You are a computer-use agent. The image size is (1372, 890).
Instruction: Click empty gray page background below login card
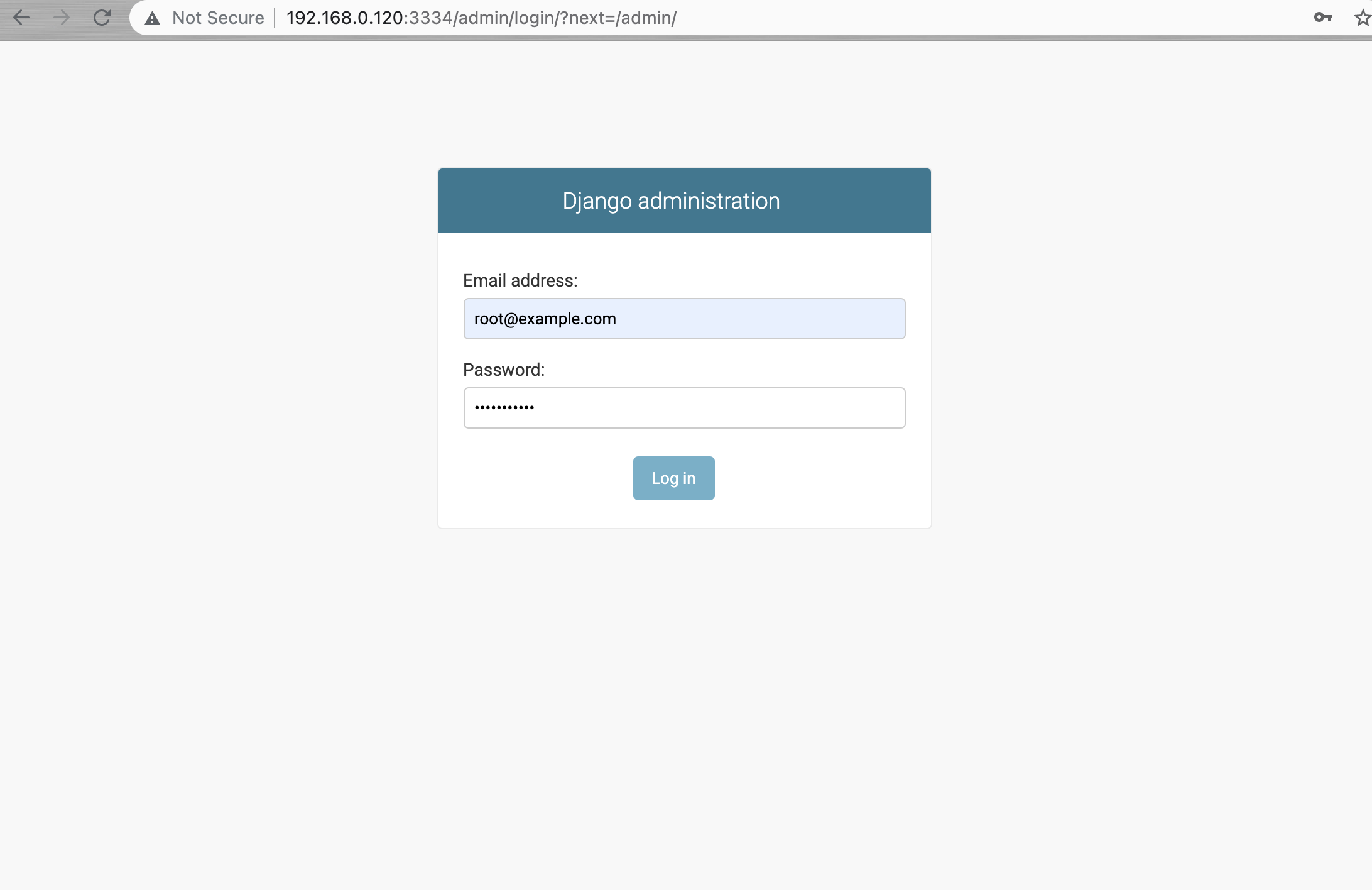(685, 691)
